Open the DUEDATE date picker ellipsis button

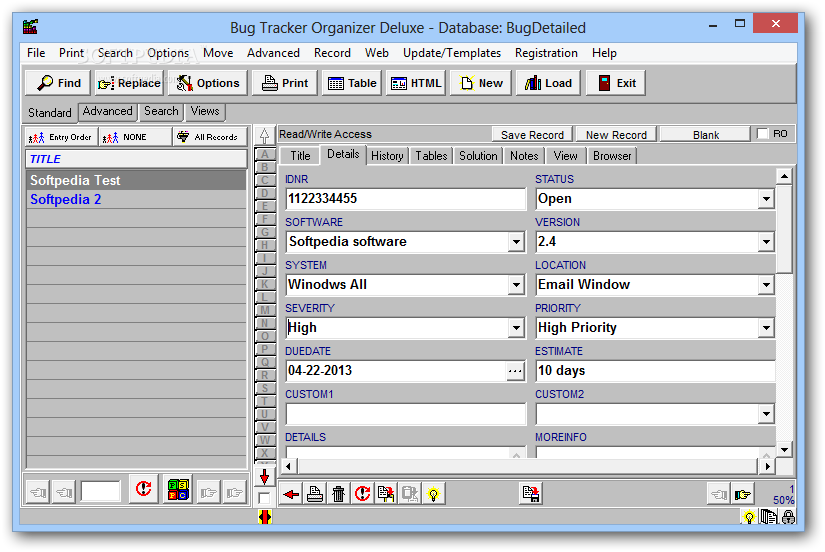[515, 371]
